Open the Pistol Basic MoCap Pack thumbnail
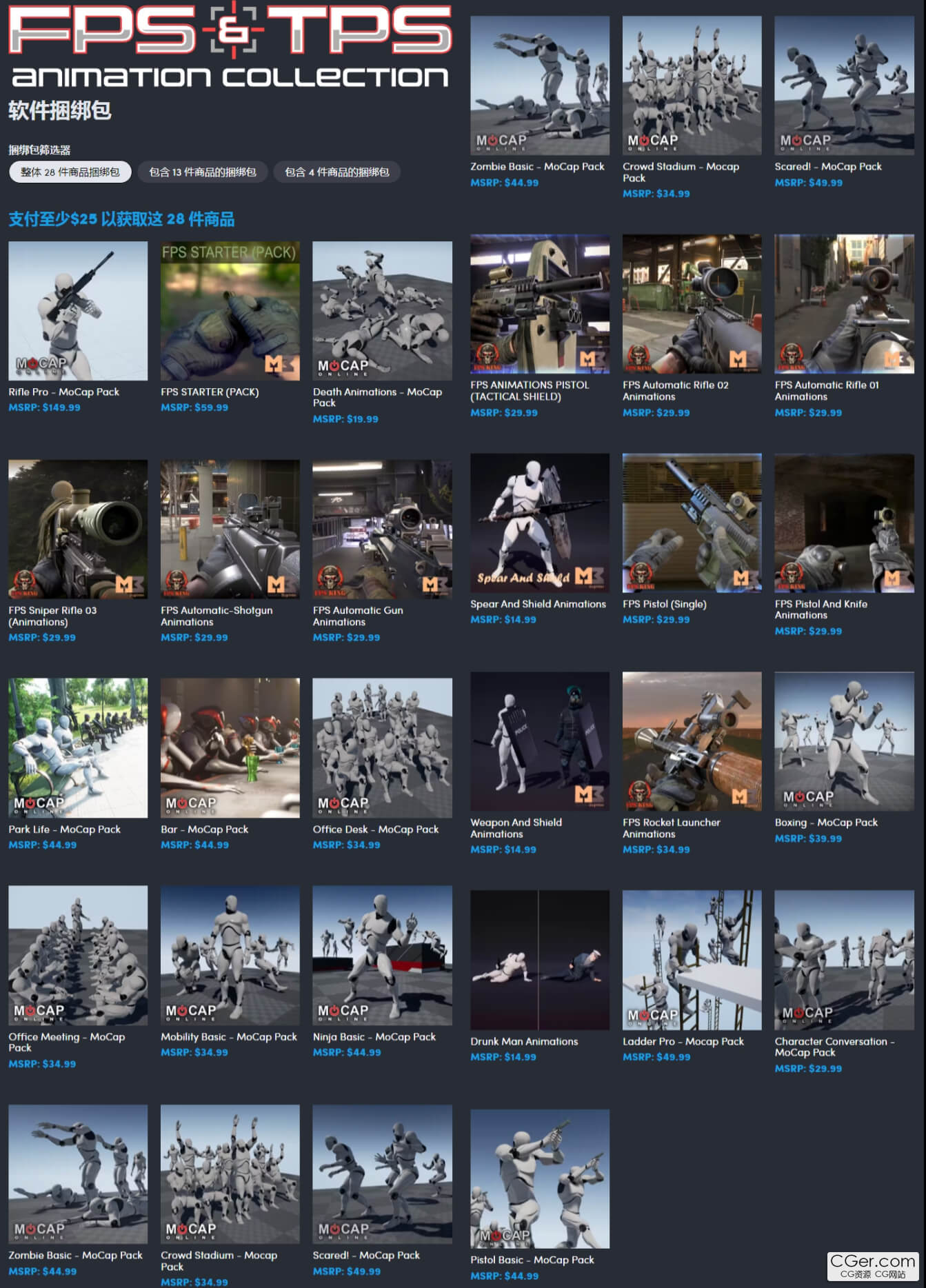926x1288 pixels. click(x=540, y=1178)
